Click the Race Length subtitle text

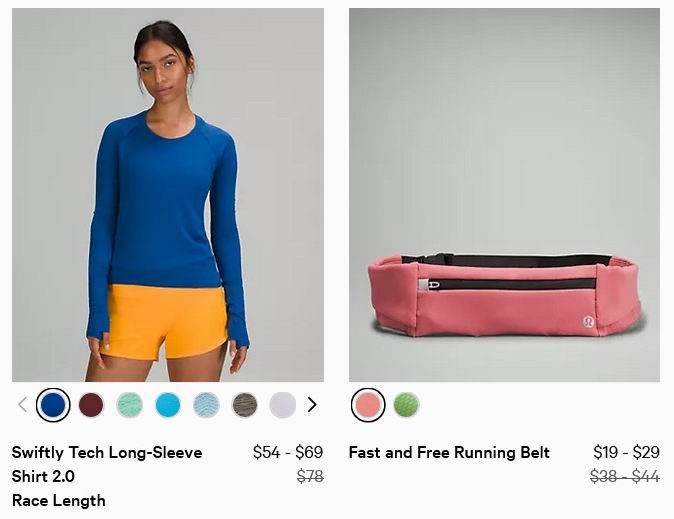[x=59, y=501]
